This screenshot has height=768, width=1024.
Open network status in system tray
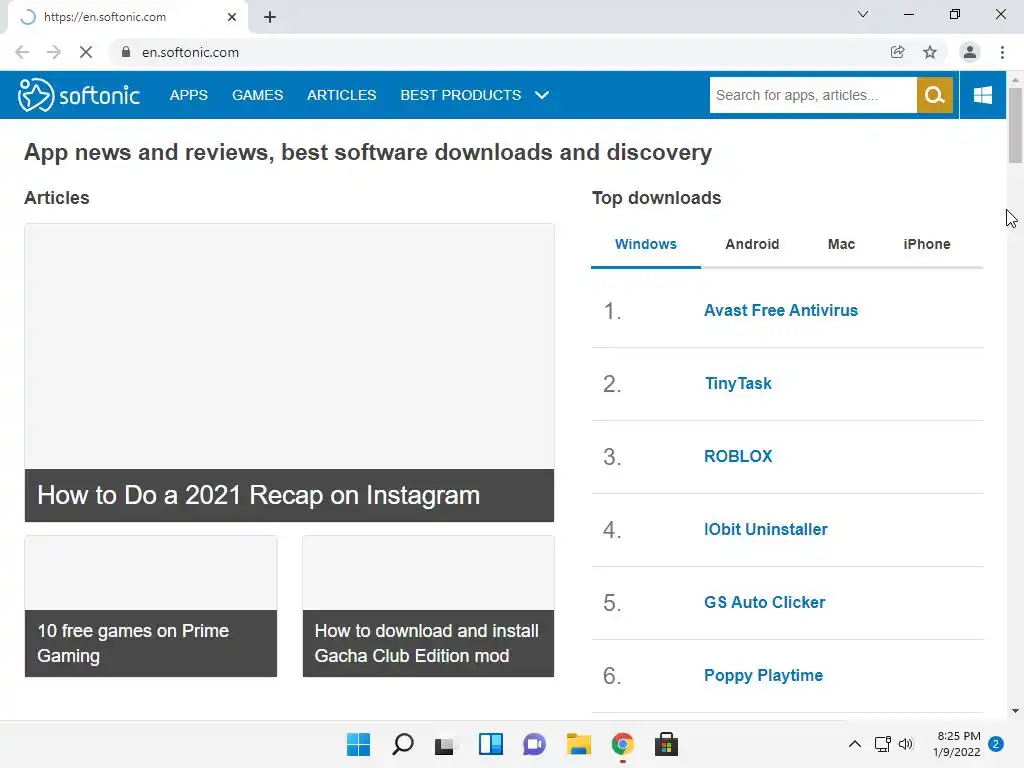tap(883, 744)
